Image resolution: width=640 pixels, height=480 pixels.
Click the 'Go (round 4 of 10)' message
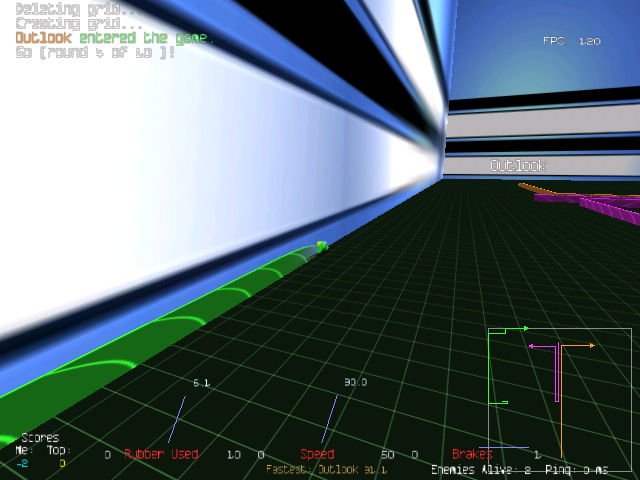pos(95,52)
